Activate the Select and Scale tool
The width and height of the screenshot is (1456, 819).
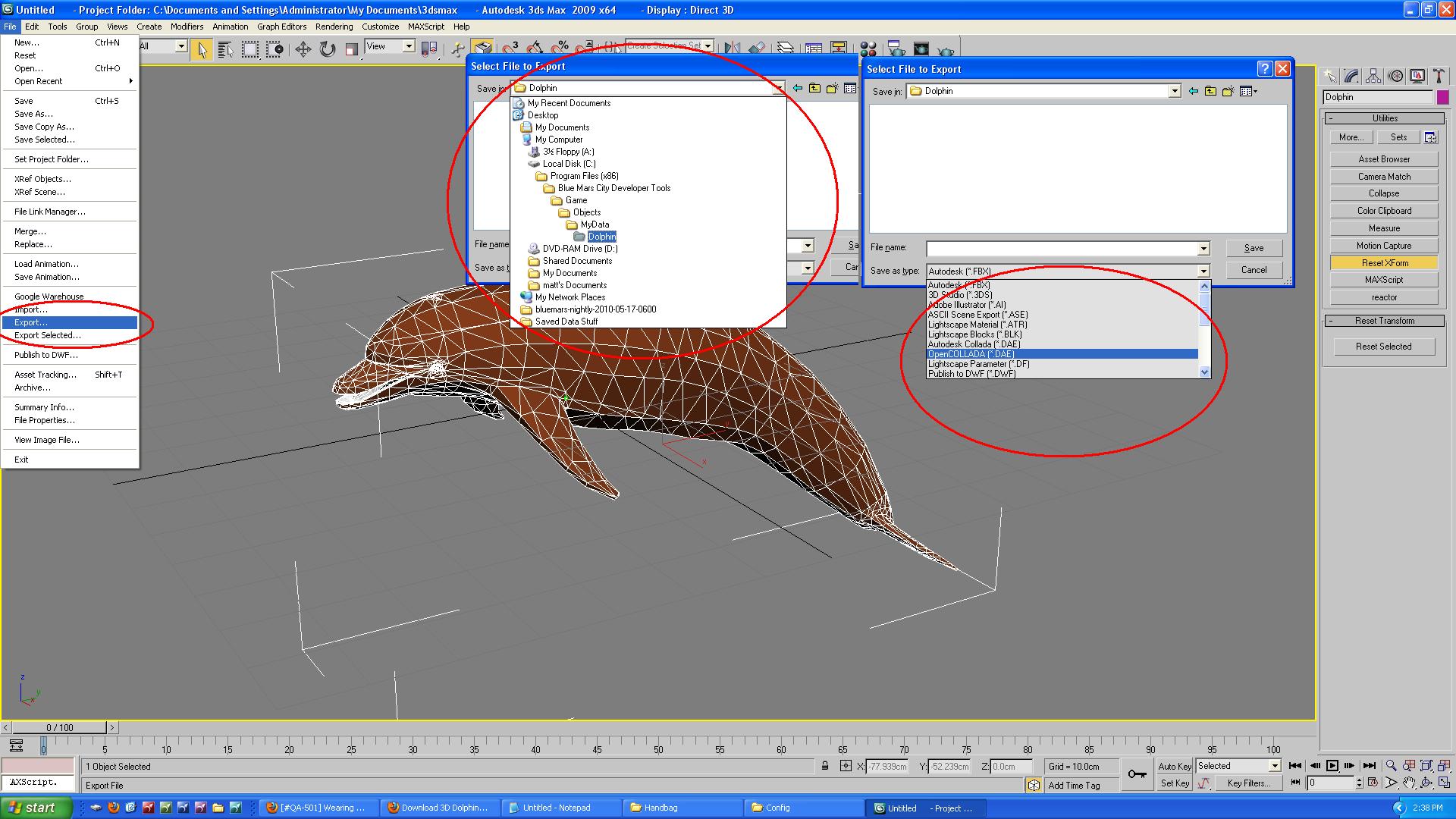click(351, 49)
